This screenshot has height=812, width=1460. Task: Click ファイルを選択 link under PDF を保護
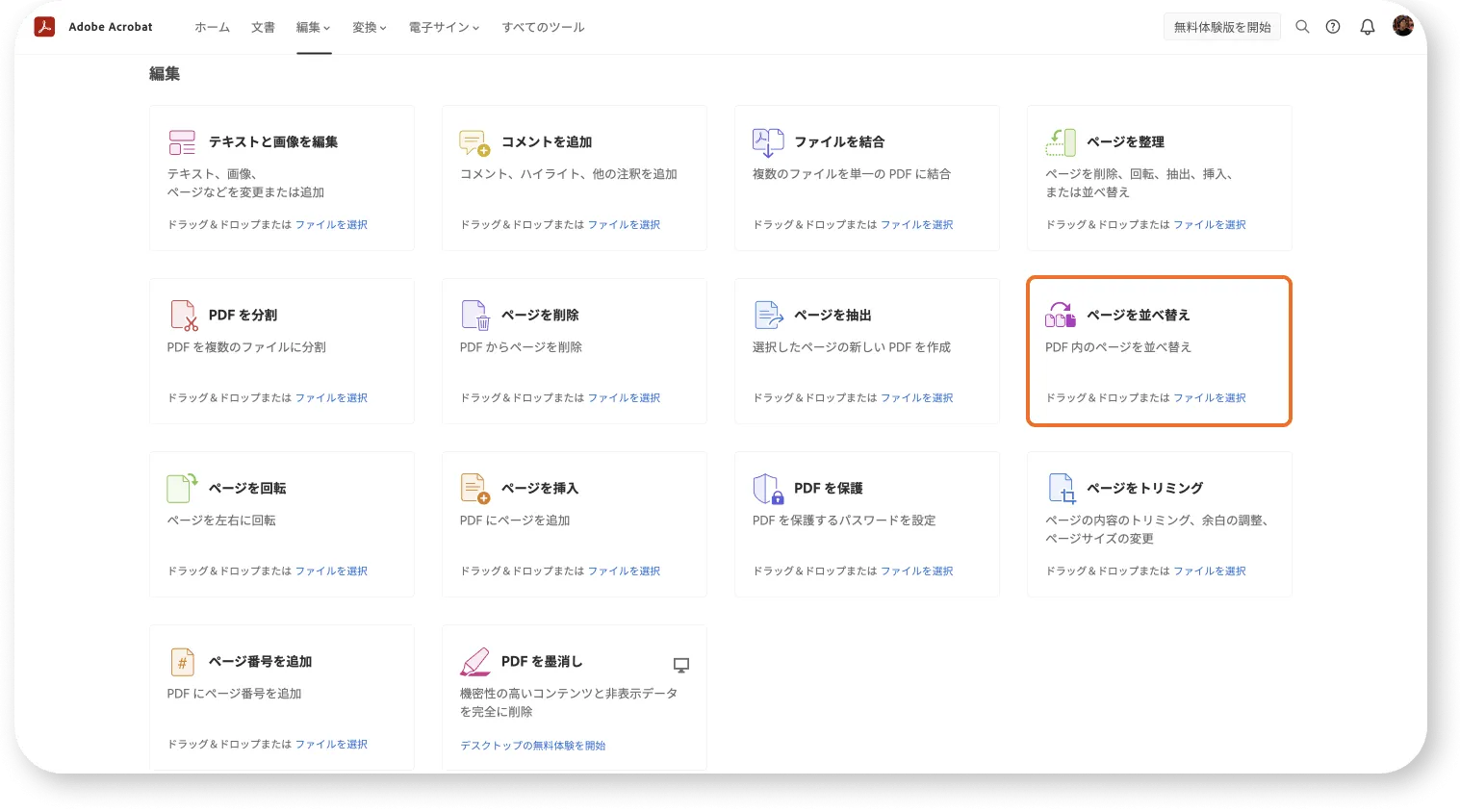coord(916,571)
